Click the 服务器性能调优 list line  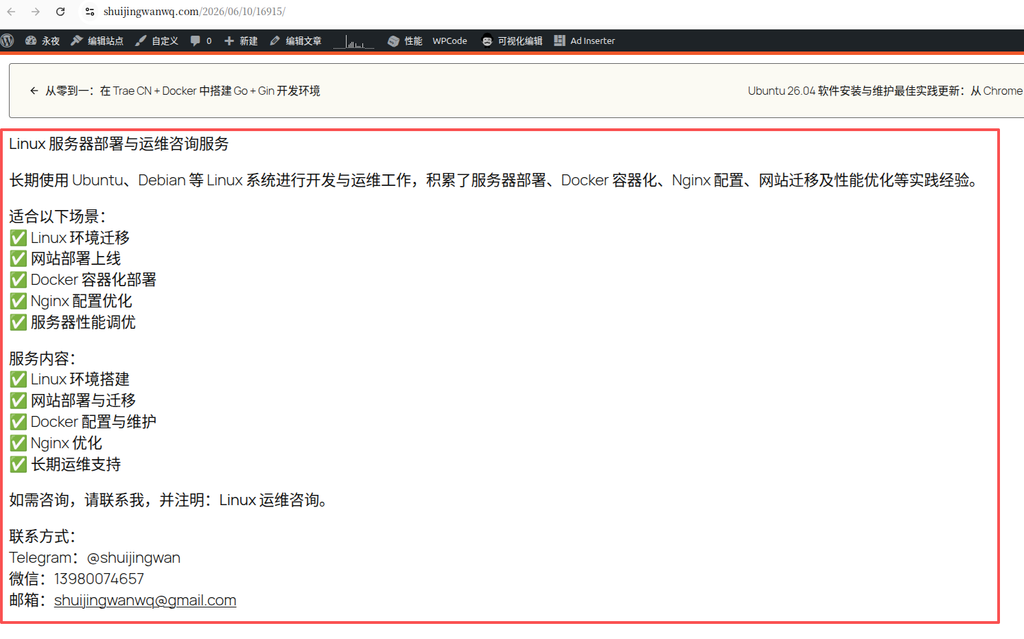pos(72,322)
